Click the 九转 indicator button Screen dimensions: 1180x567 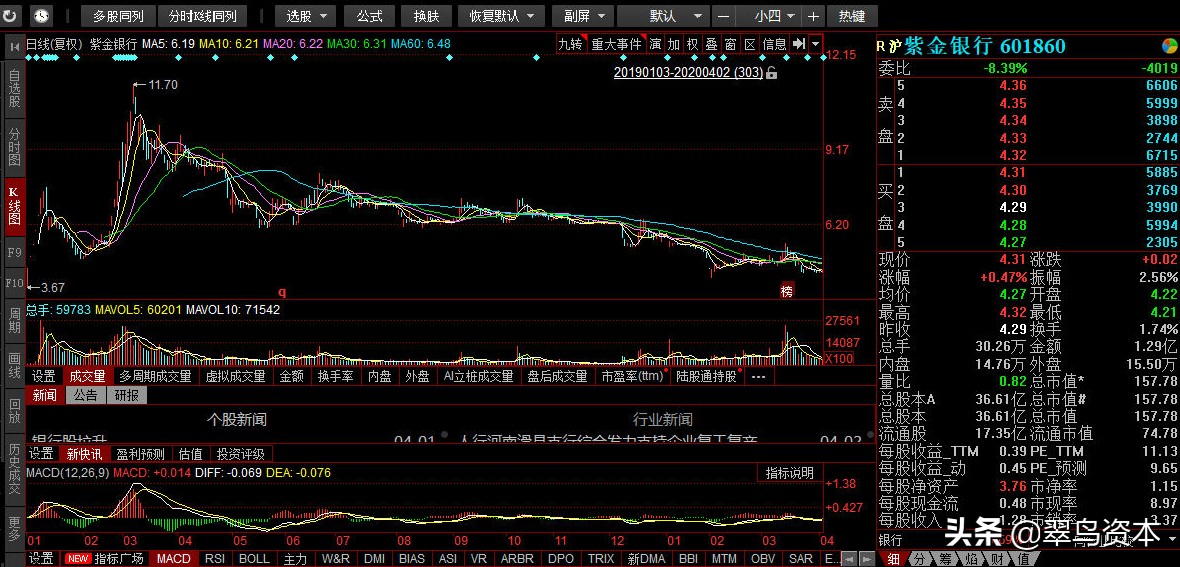tap(570, 44)
